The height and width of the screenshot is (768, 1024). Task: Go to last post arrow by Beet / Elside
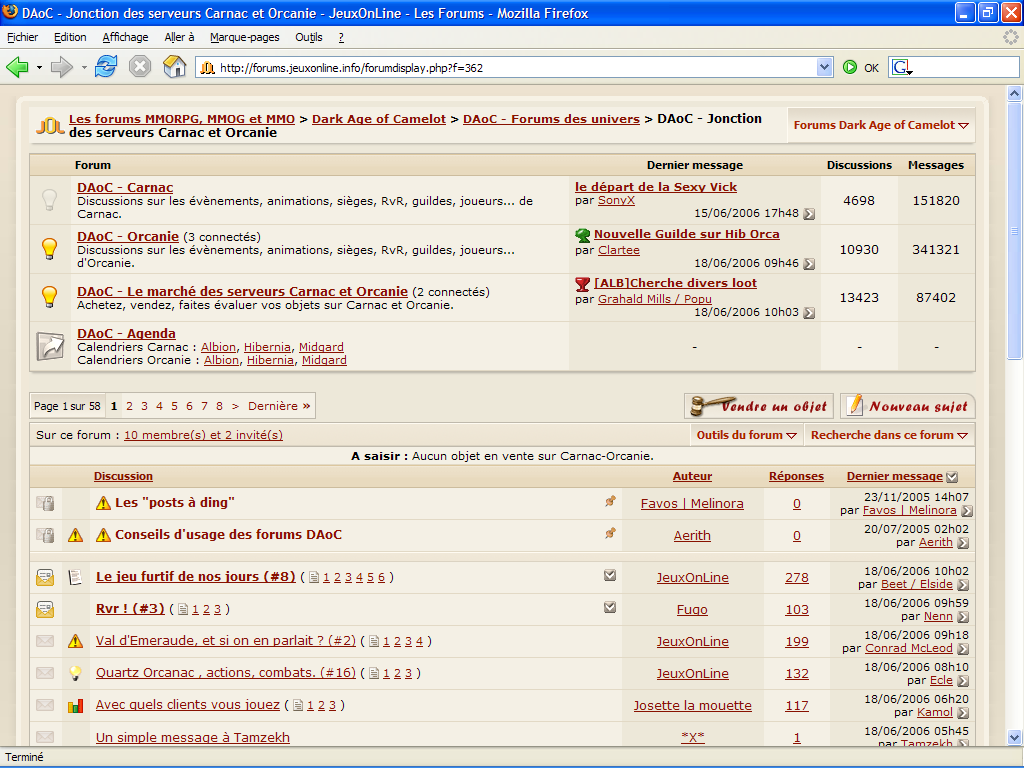tap(963, 585)
